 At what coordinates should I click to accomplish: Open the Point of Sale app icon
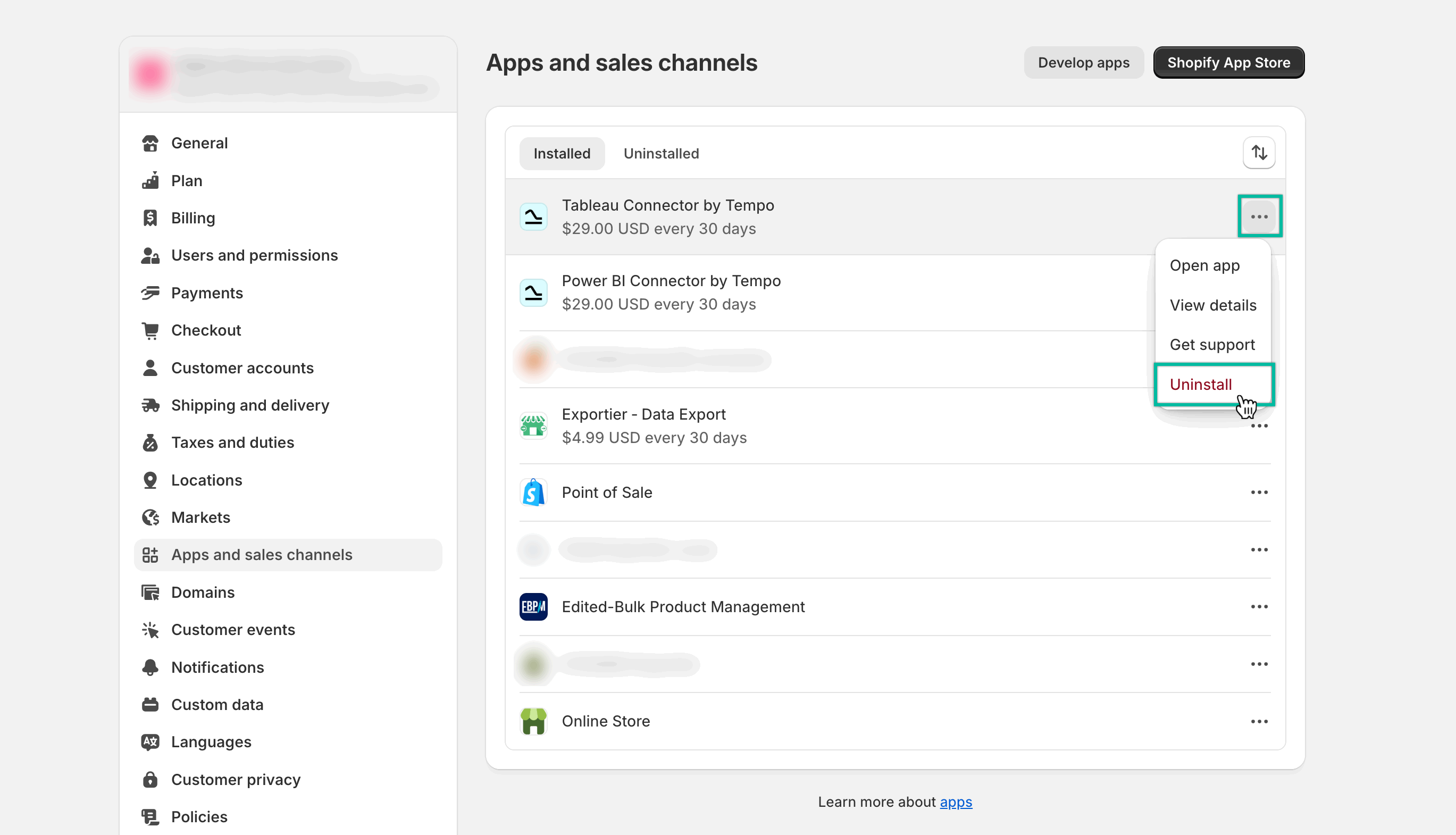533,492
